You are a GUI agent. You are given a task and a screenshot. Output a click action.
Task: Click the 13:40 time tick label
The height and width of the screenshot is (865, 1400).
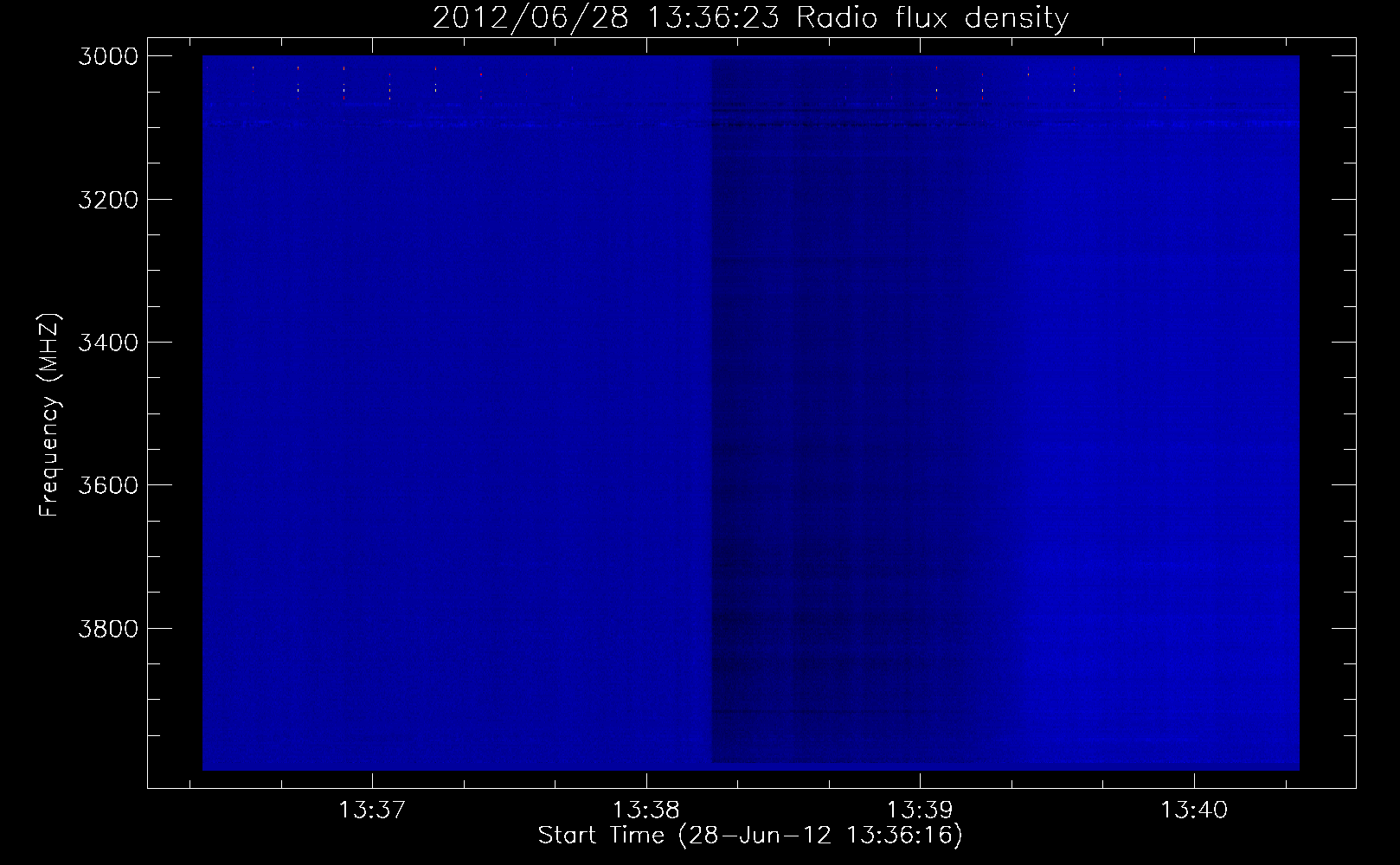tap(1194, 811)
